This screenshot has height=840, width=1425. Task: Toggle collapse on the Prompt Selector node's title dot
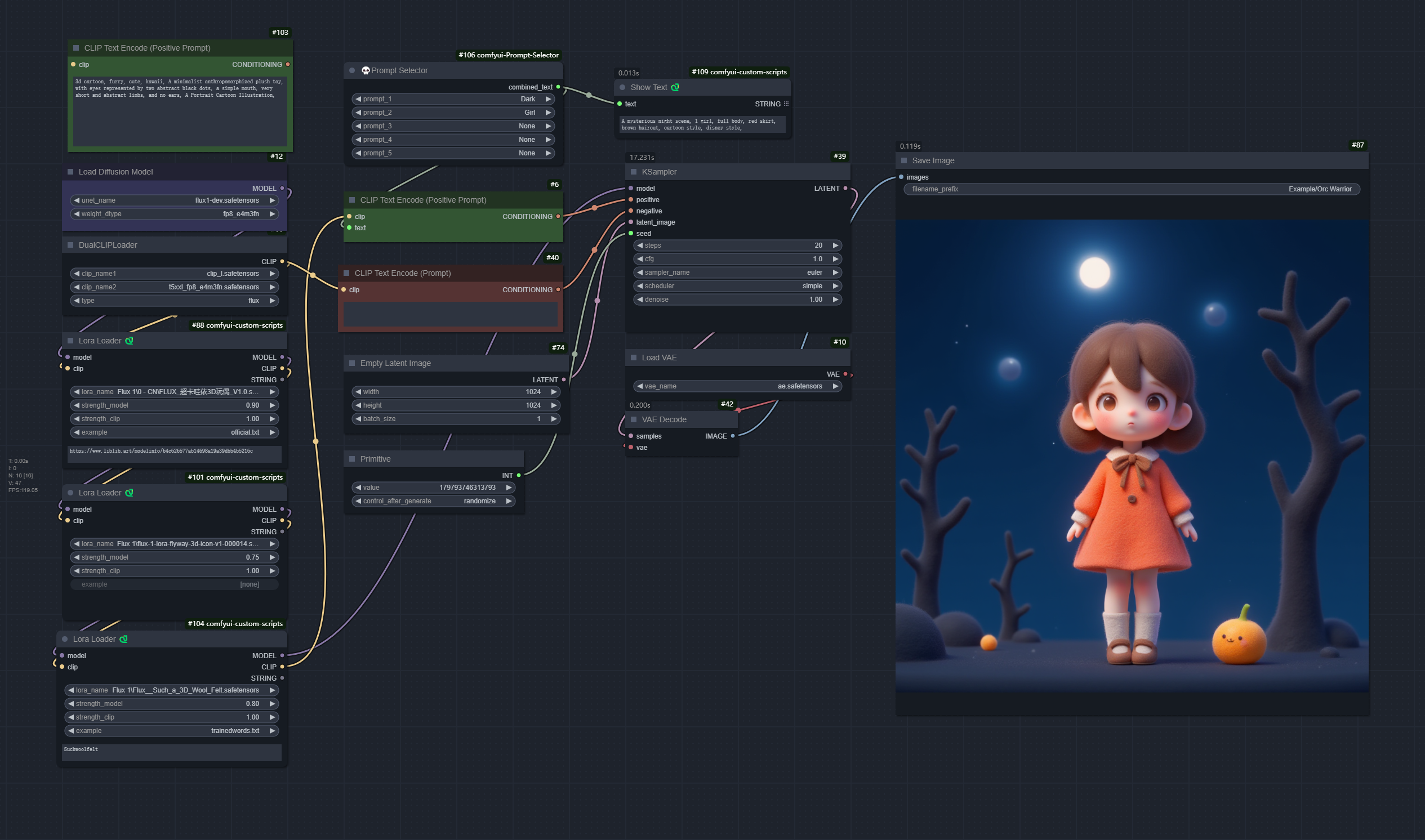coord(352,71)
